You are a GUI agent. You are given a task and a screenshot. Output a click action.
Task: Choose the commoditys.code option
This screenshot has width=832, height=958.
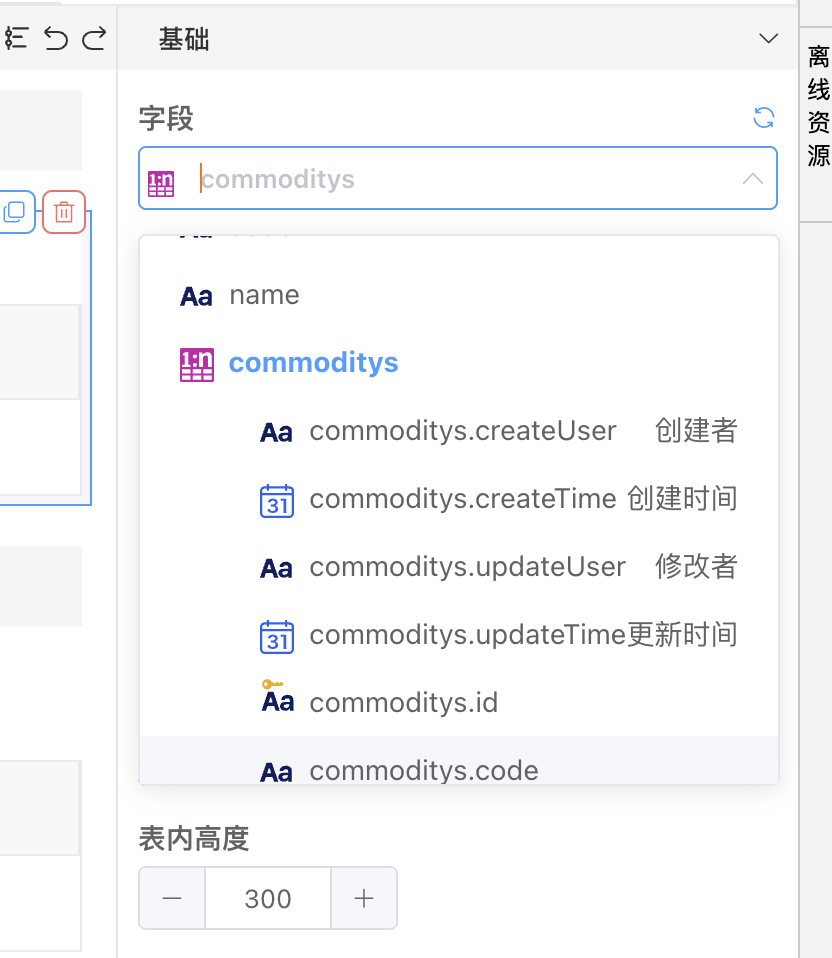click(x=424, y=770)
